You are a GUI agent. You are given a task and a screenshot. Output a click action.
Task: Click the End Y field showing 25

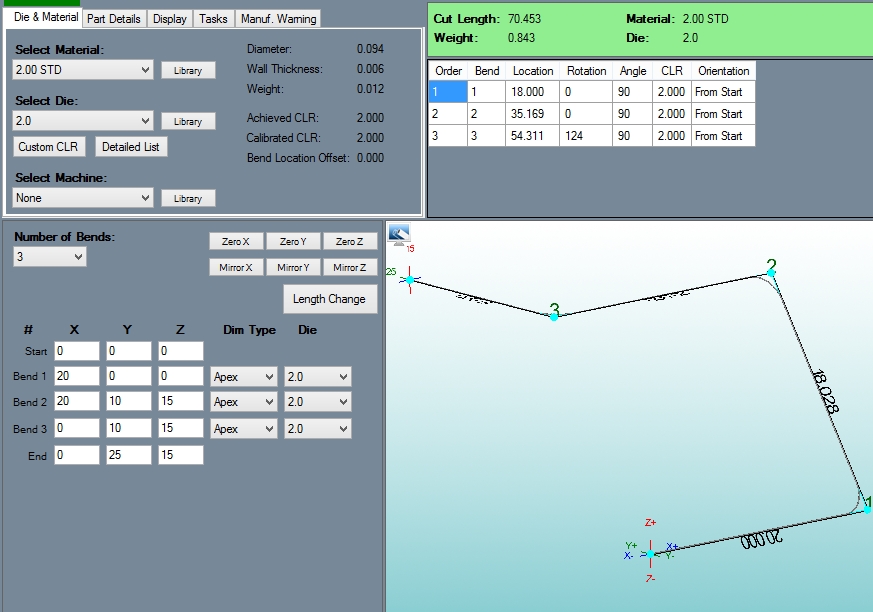tap(129, 455)
